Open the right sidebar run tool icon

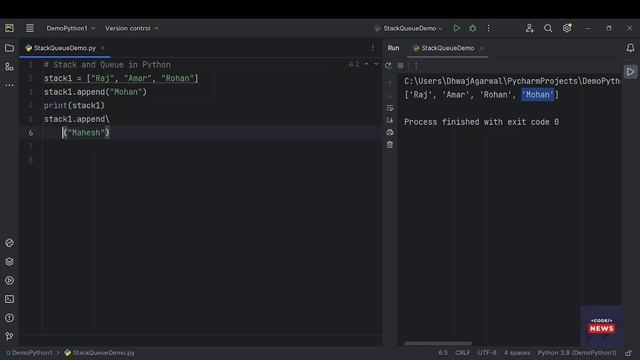[x=630, y=72]
